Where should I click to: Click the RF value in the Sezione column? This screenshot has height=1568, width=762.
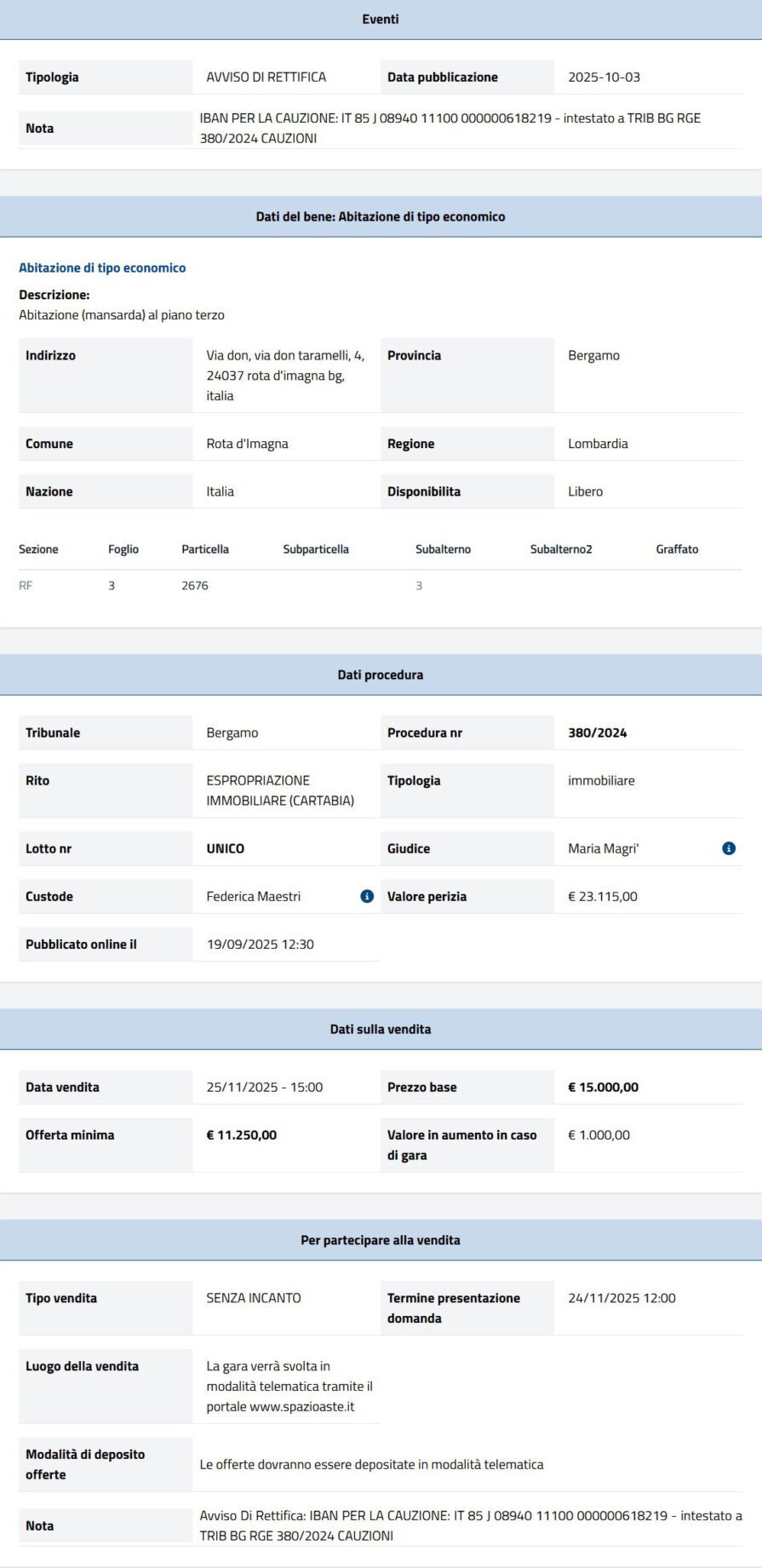coord(26,585)
